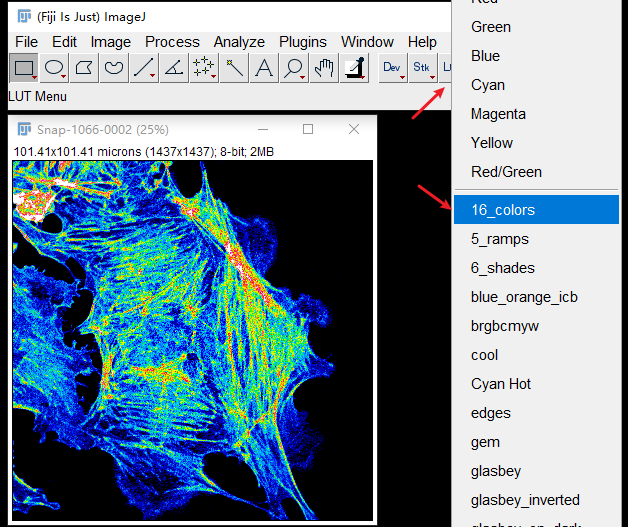The height and width of the screenshot is (527, 628).
Task: Select the Angle tool
Action: click(x=174, y=68)
